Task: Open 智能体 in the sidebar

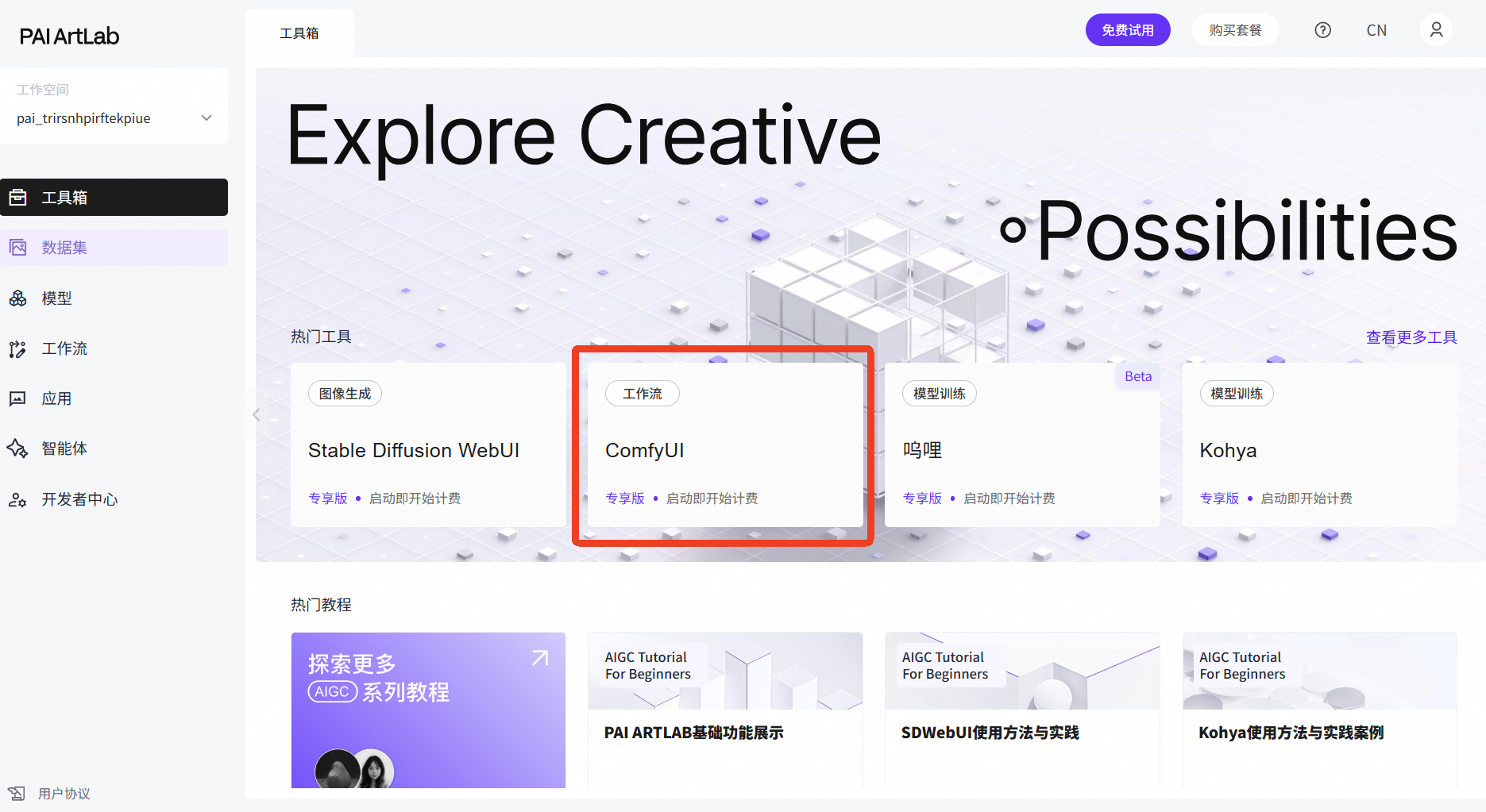Action: pyautogui.click(x=114, y=448)
